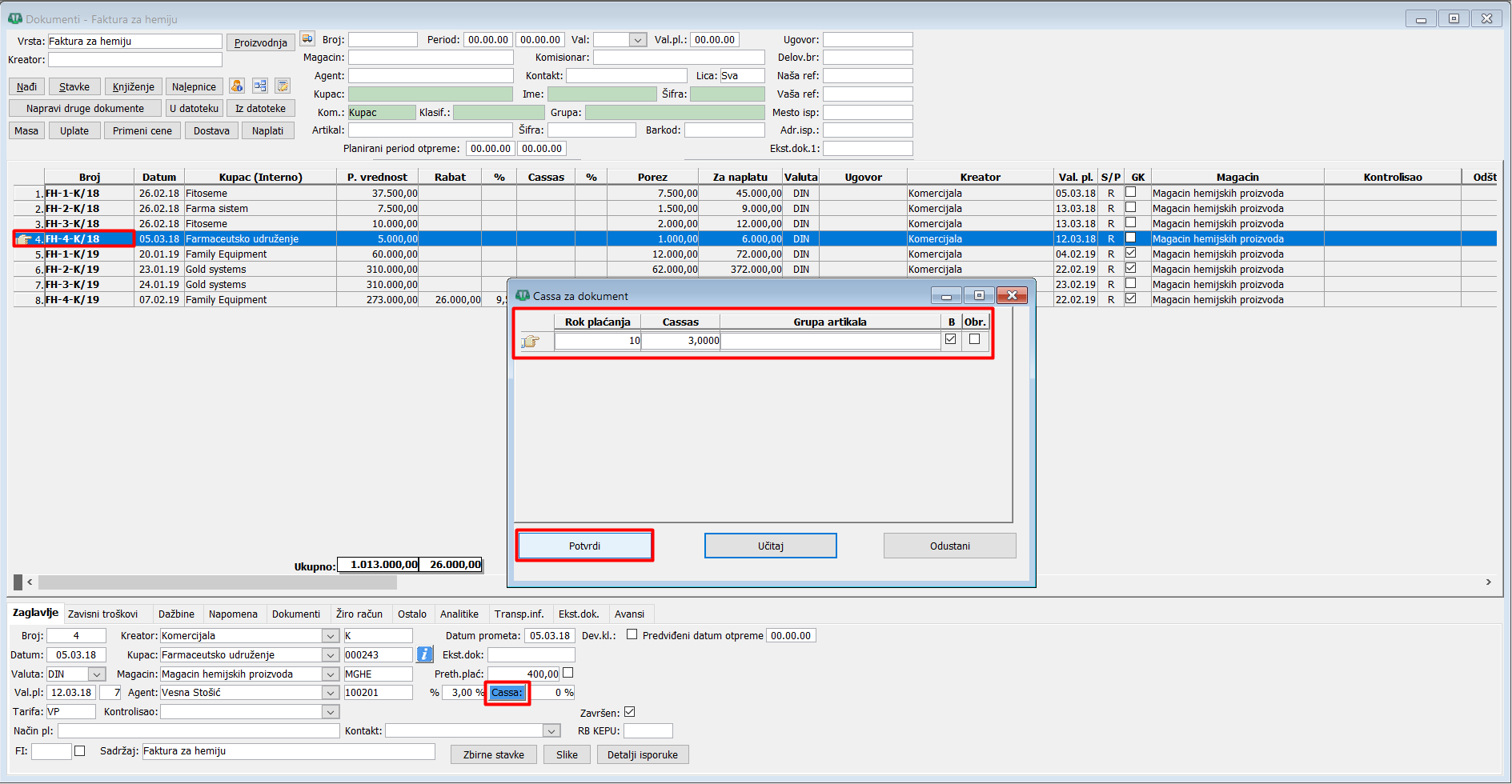The height and width of the screenshot is (784, 1512).
Task: Click the left scroll arrow of horizontal scrollbar
Action: 30,582
